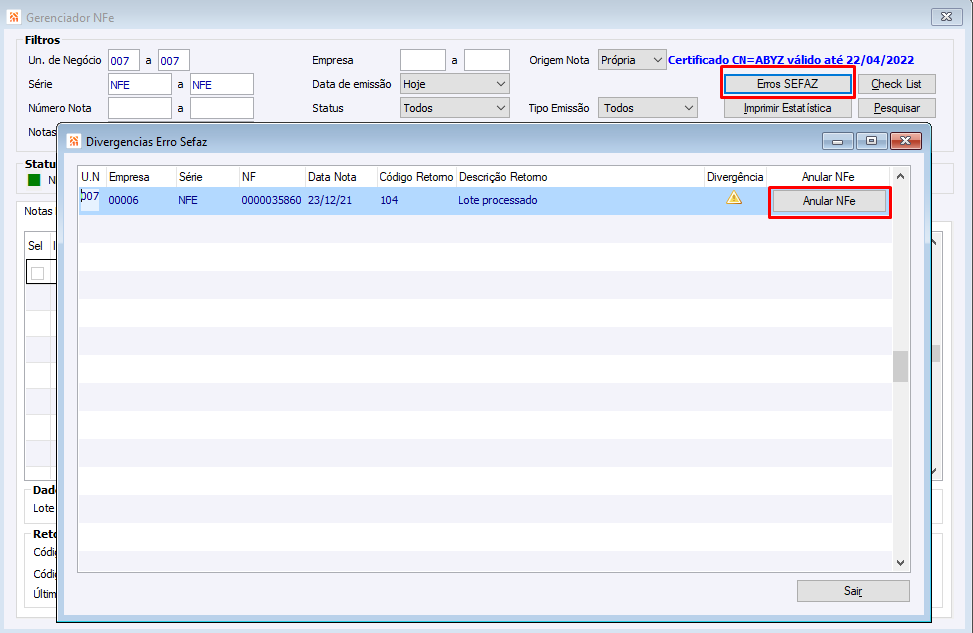Click scroll up arrow in divergences grid
The image size is (973, 633).
(900, 176)
